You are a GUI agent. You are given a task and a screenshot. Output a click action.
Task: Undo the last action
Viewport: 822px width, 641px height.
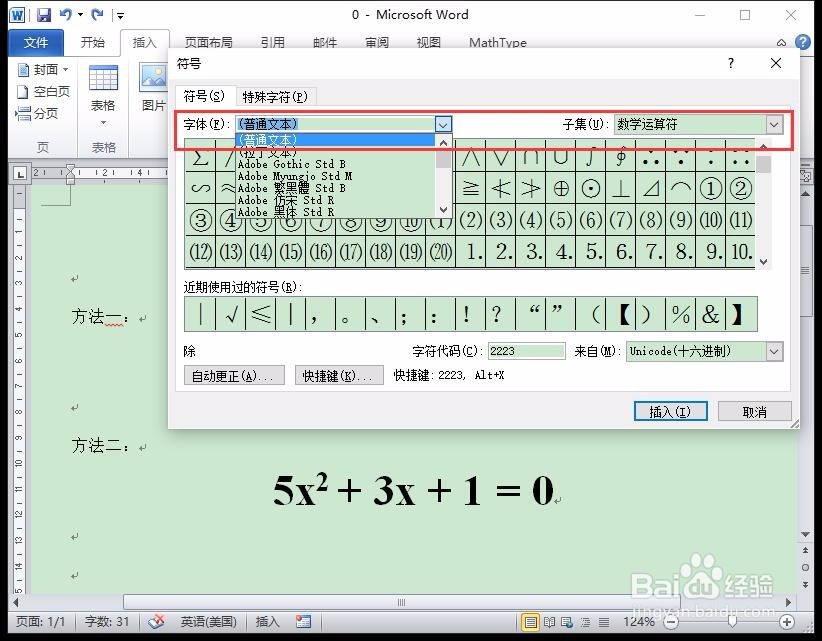point(66,15)
